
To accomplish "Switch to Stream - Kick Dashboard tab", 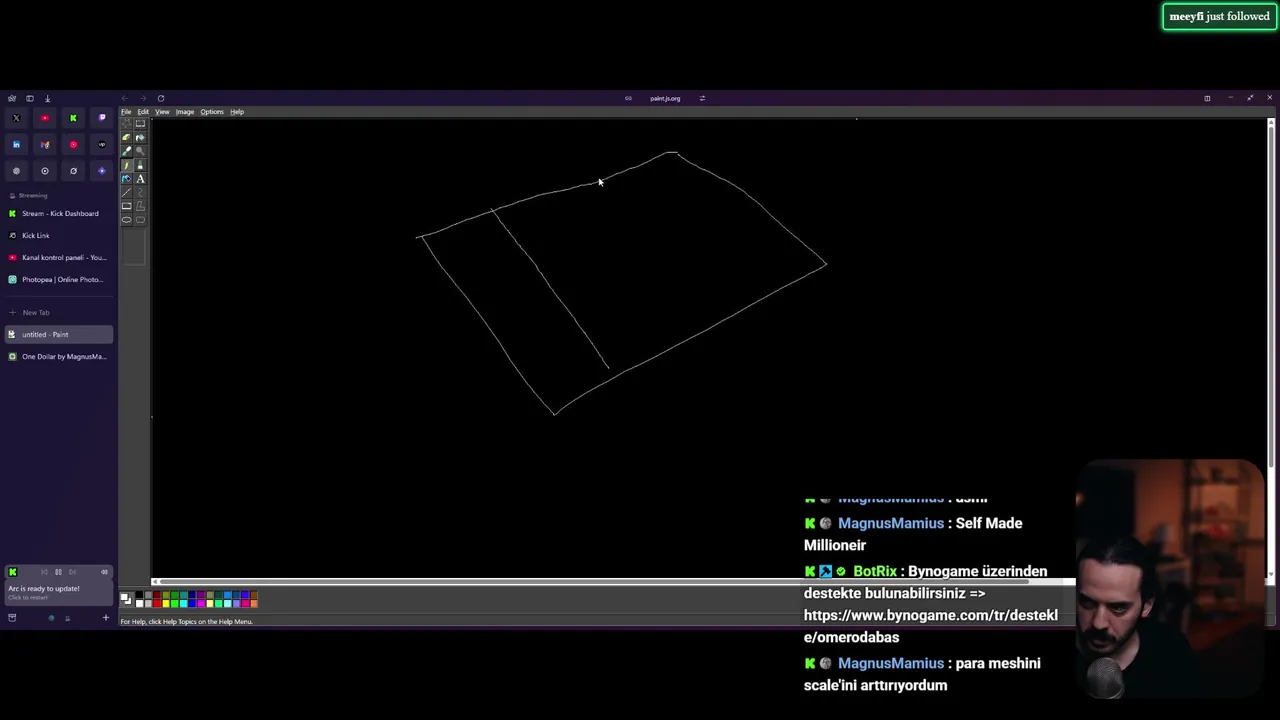I will 58,213.
